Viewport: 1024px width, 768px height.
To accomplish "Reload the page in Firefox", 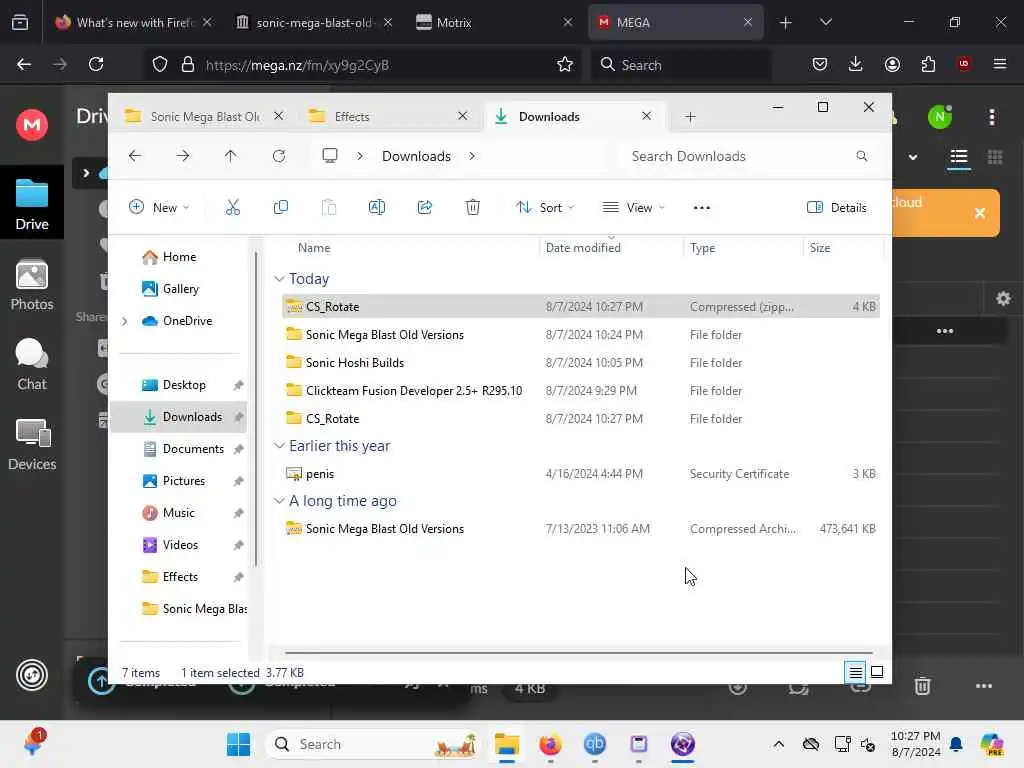I will pos(96,64).
